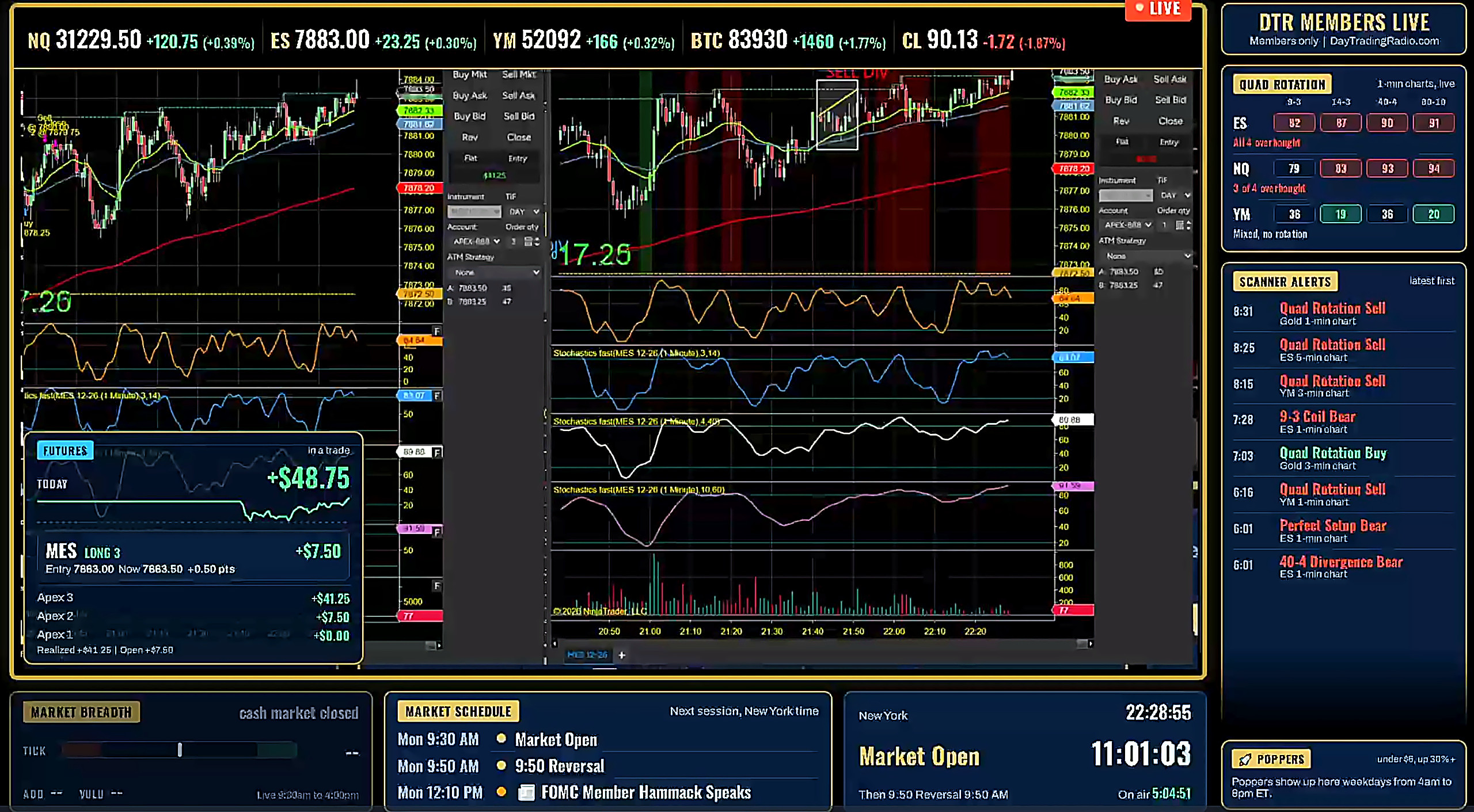The image size is (1474, 812).
Task: Open APEX account dropdown in right trader panel
Action: click(x=1126, y=225)
